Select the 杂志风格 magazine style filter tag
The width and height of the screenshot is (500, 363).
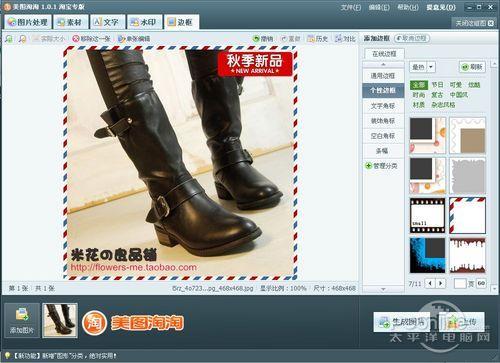443,105
